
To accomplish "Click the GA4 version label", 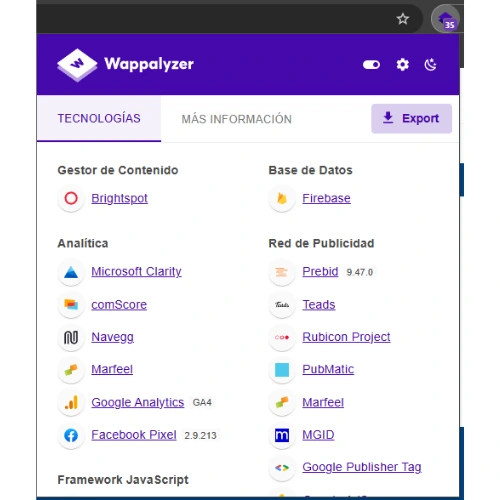I will (202, 403).
